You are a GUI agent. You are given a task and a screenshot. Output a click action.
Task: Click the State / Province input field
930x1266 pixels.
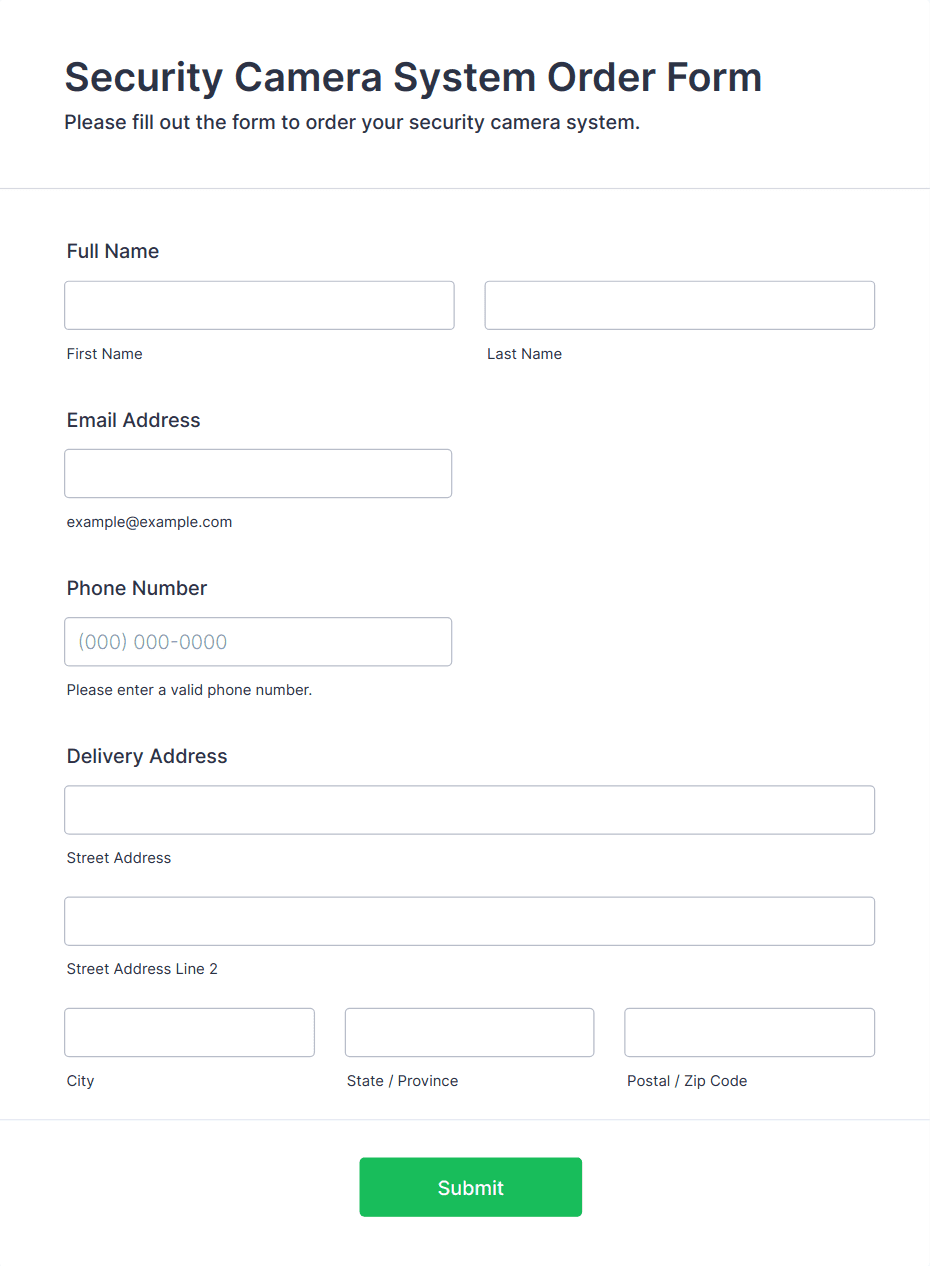[469, 1032]
